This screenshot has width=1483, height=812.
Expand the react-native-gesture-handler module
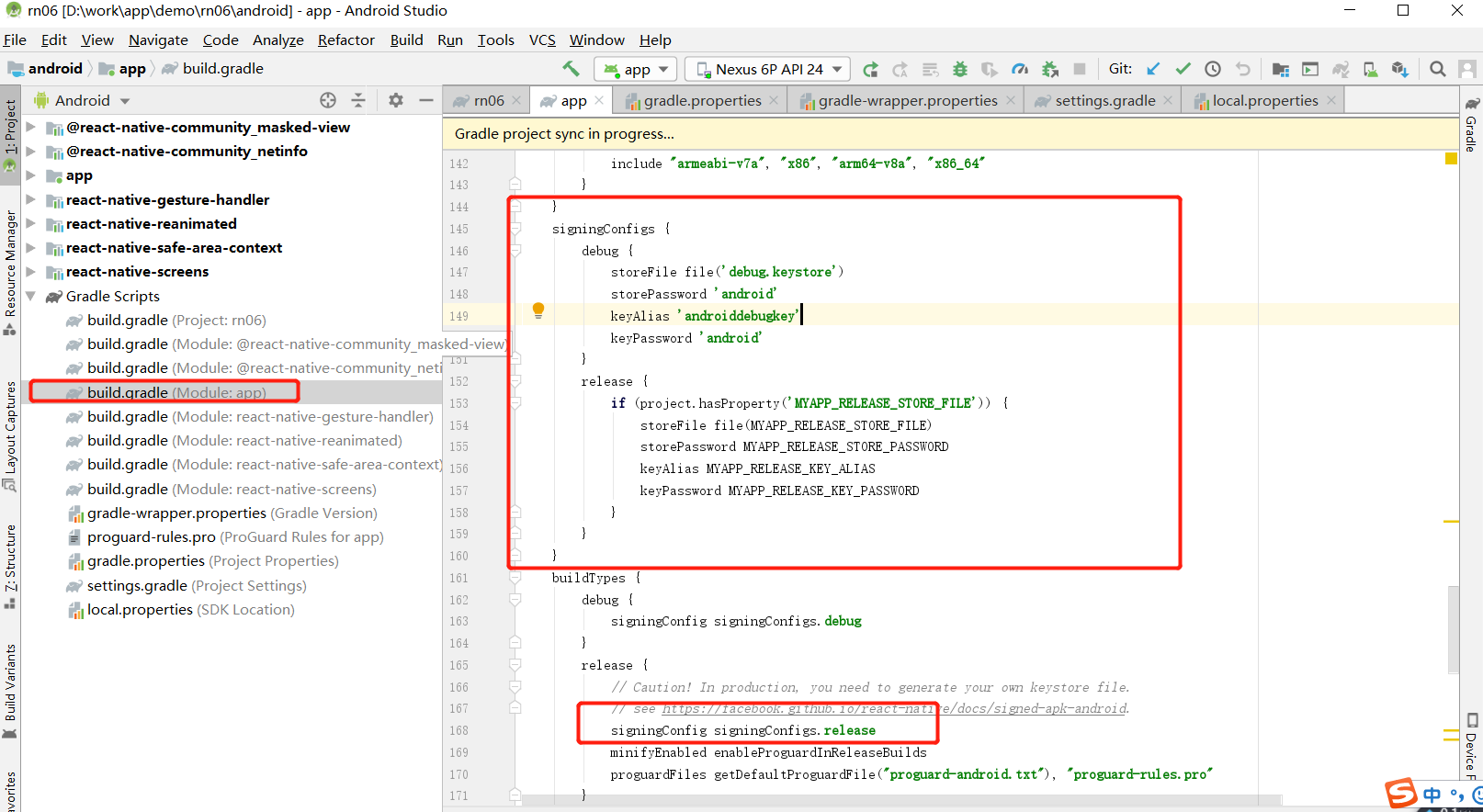click(30, 199)
